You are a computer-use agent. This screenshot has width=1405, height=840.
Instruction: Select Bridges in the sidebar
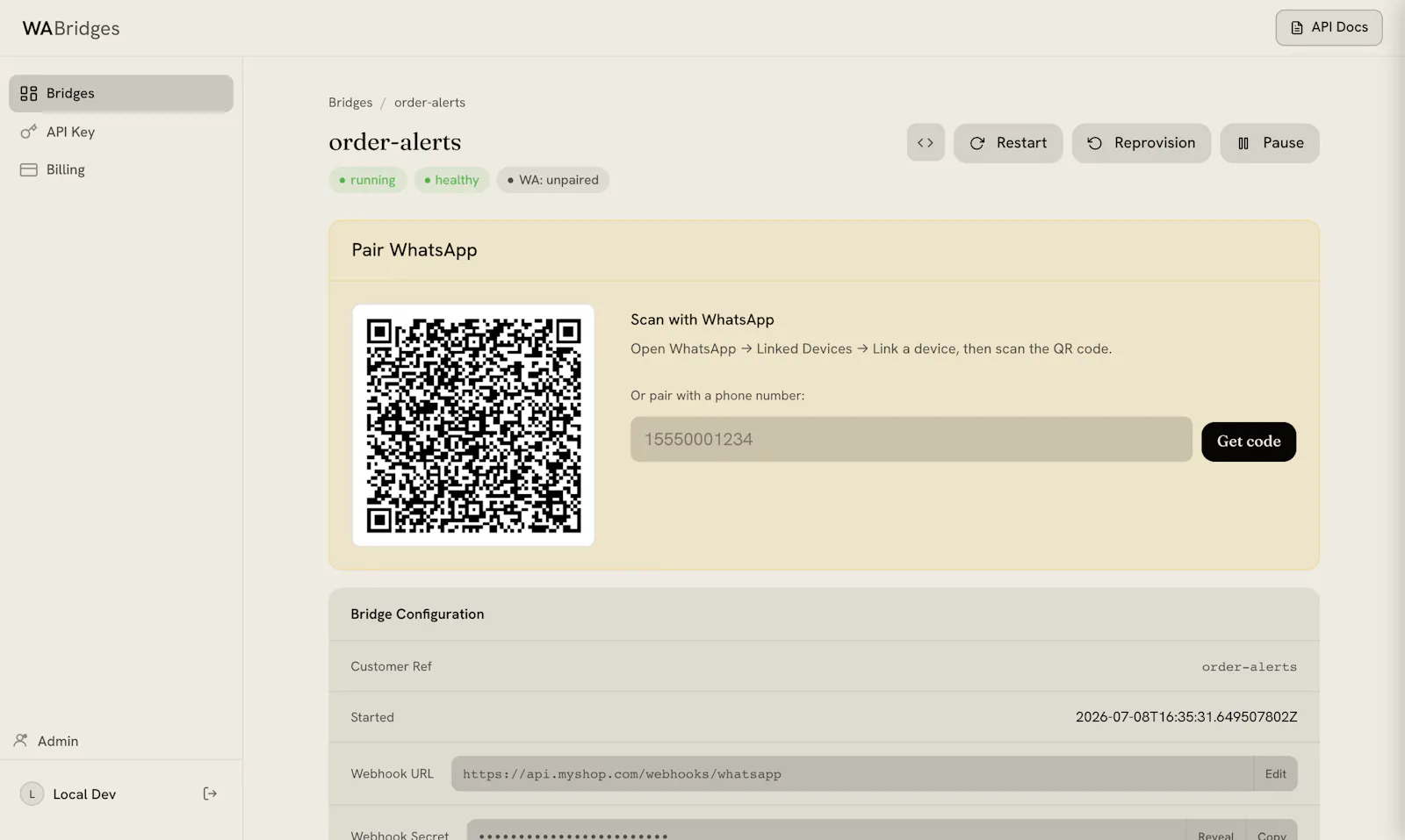tap(121, 93)
